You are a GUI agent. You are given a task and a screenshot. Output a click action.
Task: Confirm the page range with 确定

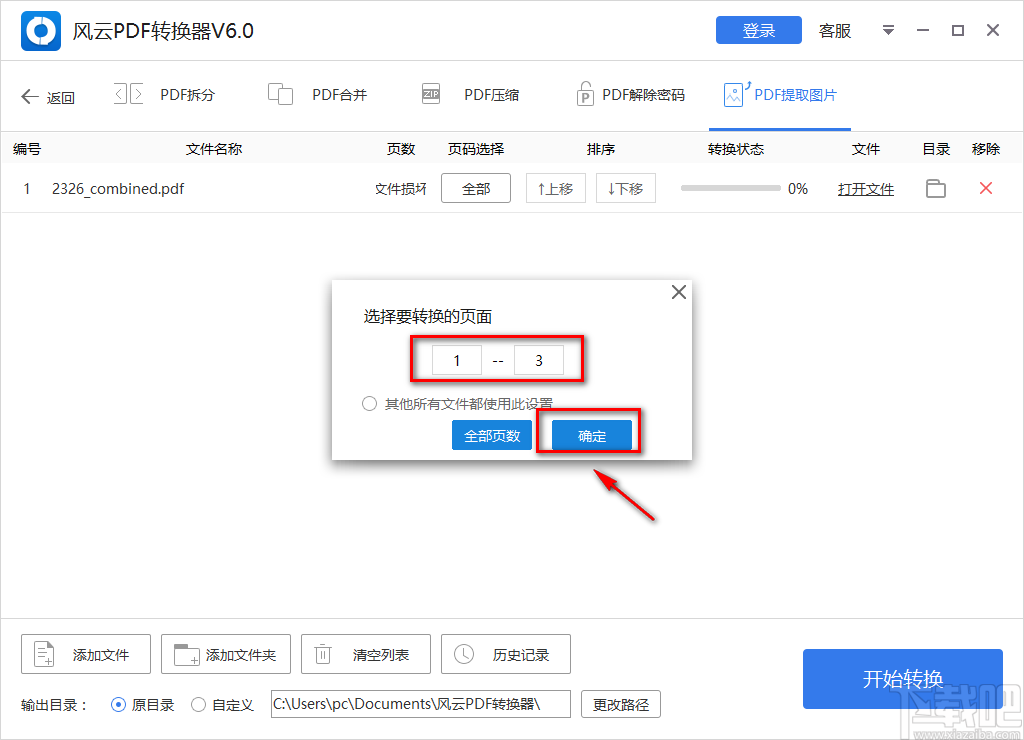point(590,435)
